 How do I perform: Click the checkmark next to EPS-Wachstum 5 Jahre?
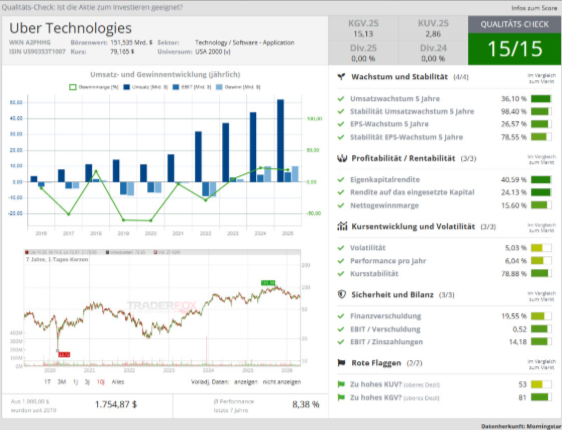tap(341, 124)
